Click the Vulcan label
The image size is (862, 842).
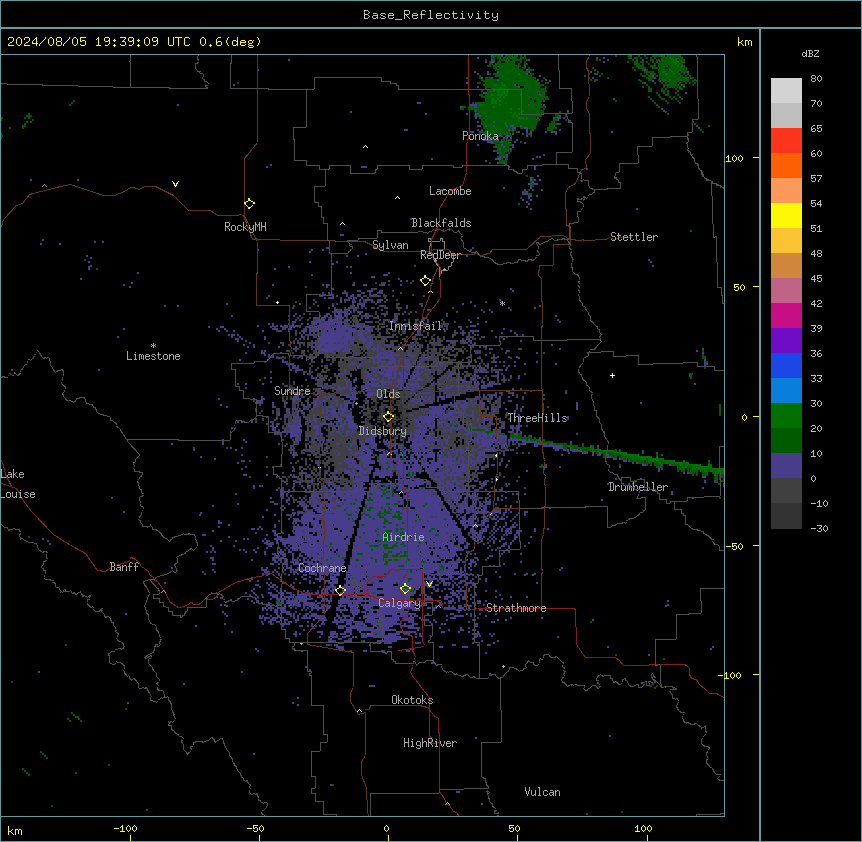(x=543, y=792)
